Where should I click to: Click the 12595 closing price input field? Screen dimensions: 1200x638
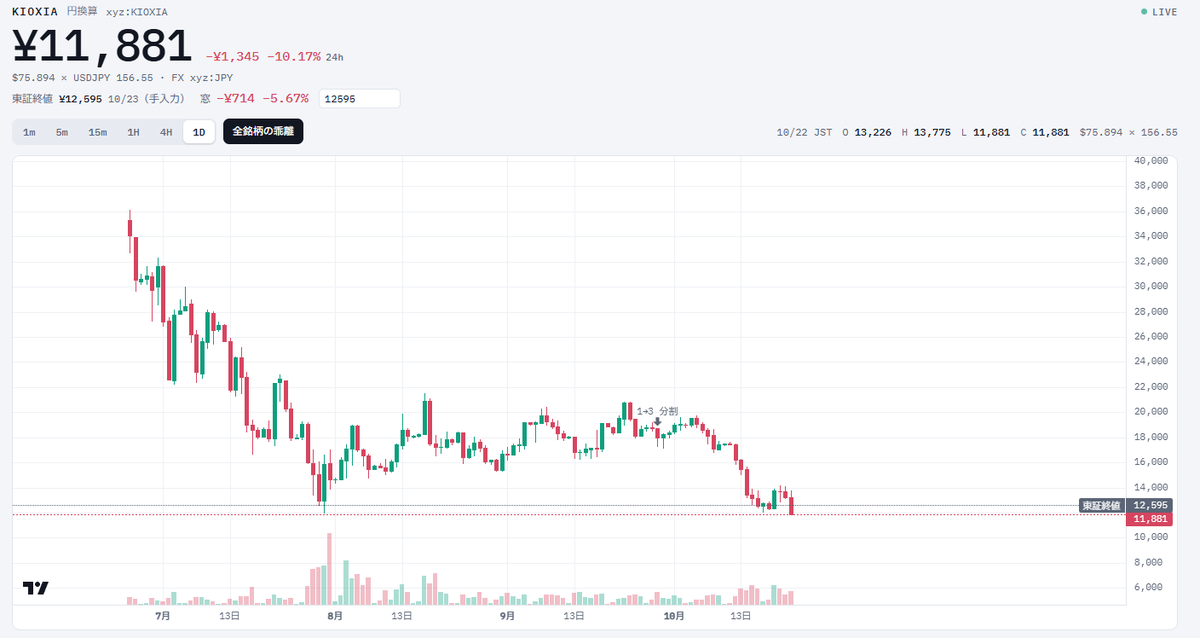coord(360,99)
